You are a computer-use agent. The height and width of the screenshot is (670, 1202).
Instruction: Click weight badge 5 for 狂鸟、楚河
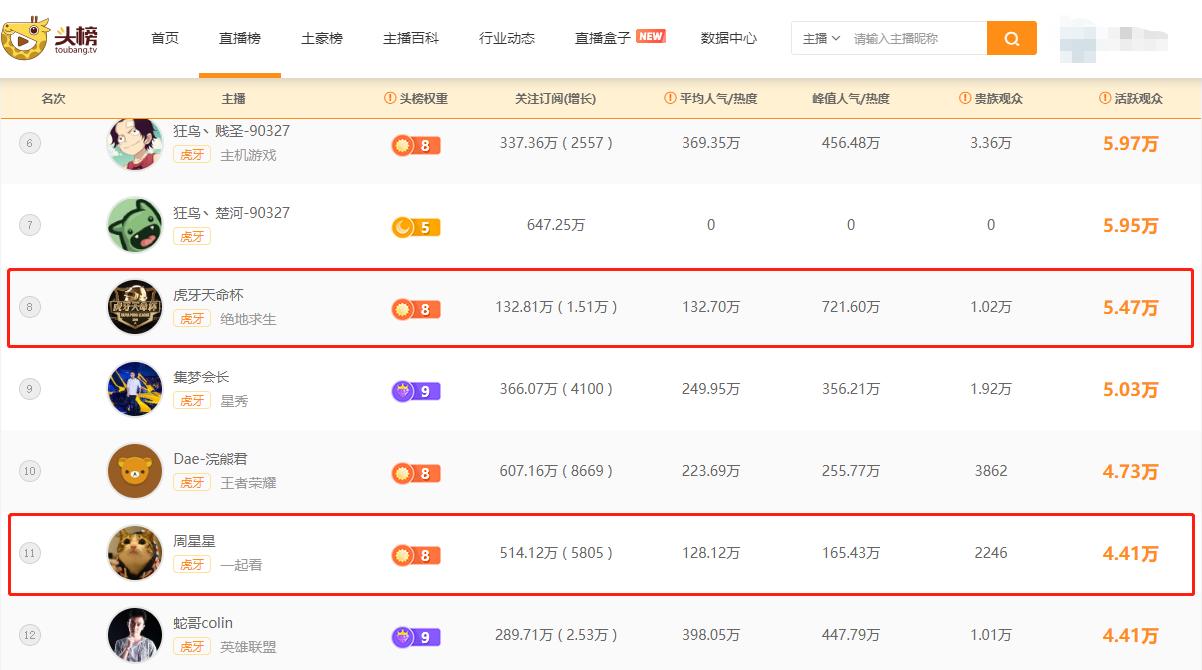[x=415, y=227]
